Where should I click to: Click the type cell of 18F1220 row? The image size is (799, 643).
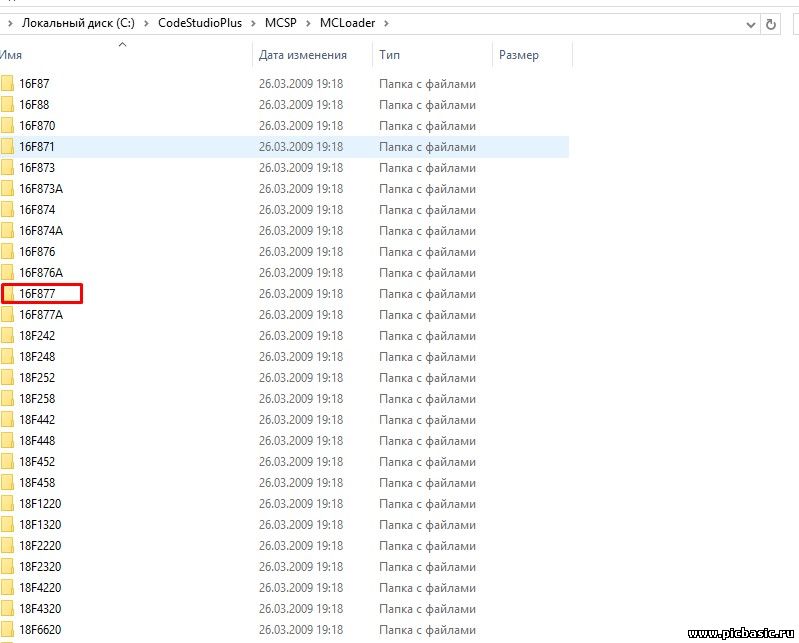click(x=428, y=504)
